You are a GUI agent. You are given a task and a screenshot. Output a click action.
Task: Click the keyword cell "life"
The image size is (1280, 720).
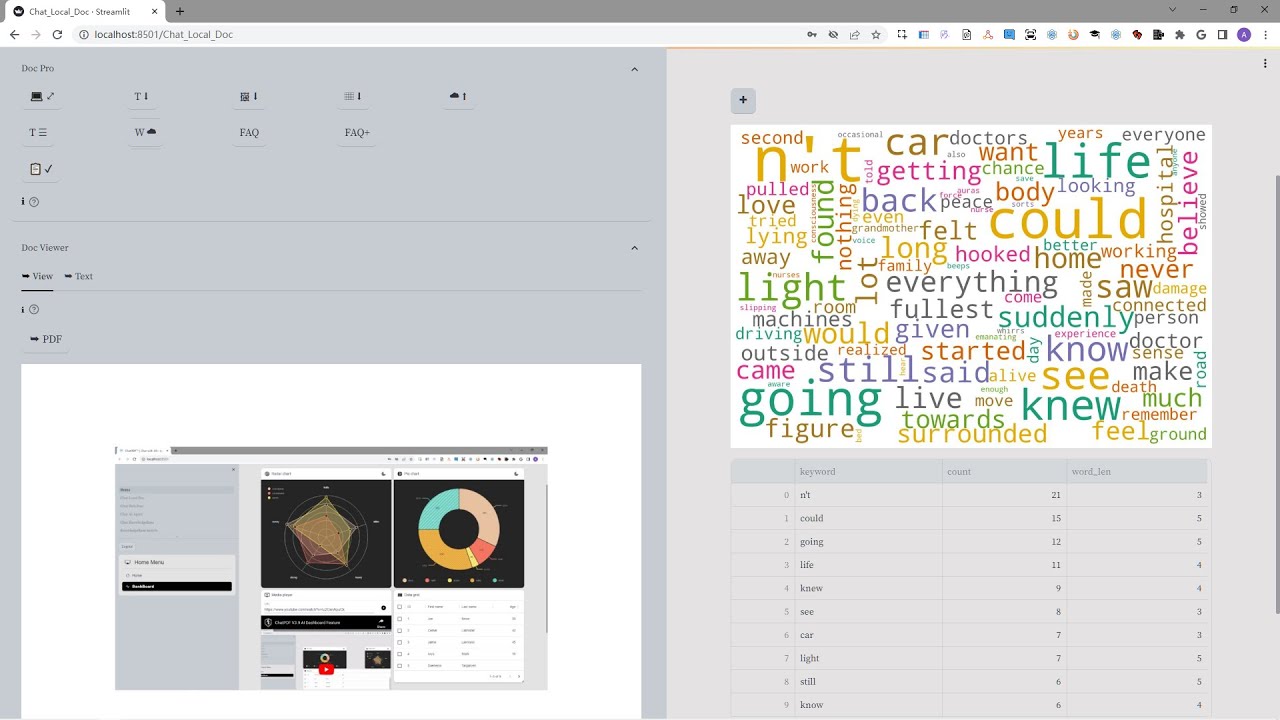(x=867, y=565)
